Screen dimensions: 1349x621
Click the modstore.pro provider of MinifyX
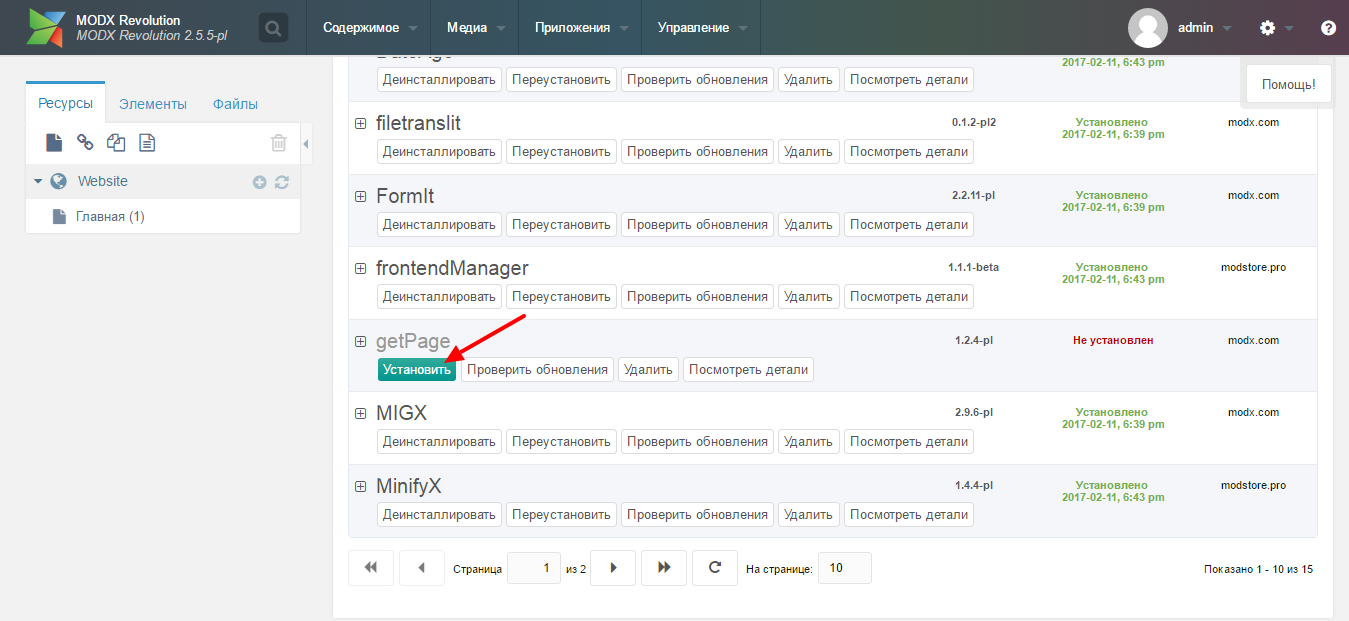tap(1253, 485)
